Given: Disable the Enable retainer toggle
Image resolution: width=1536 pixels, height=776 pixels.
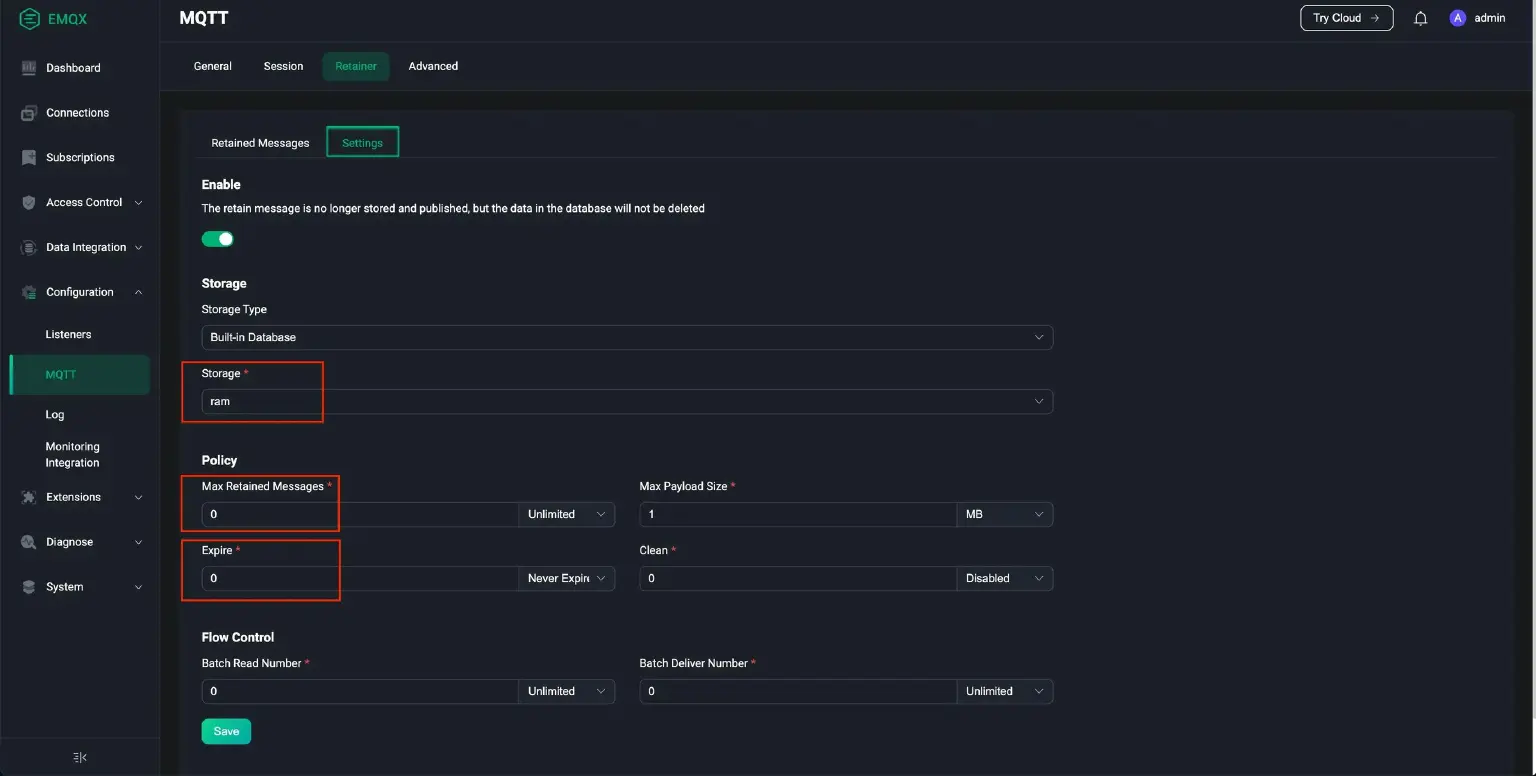Looking at the screenshot, I should (217, 238).
